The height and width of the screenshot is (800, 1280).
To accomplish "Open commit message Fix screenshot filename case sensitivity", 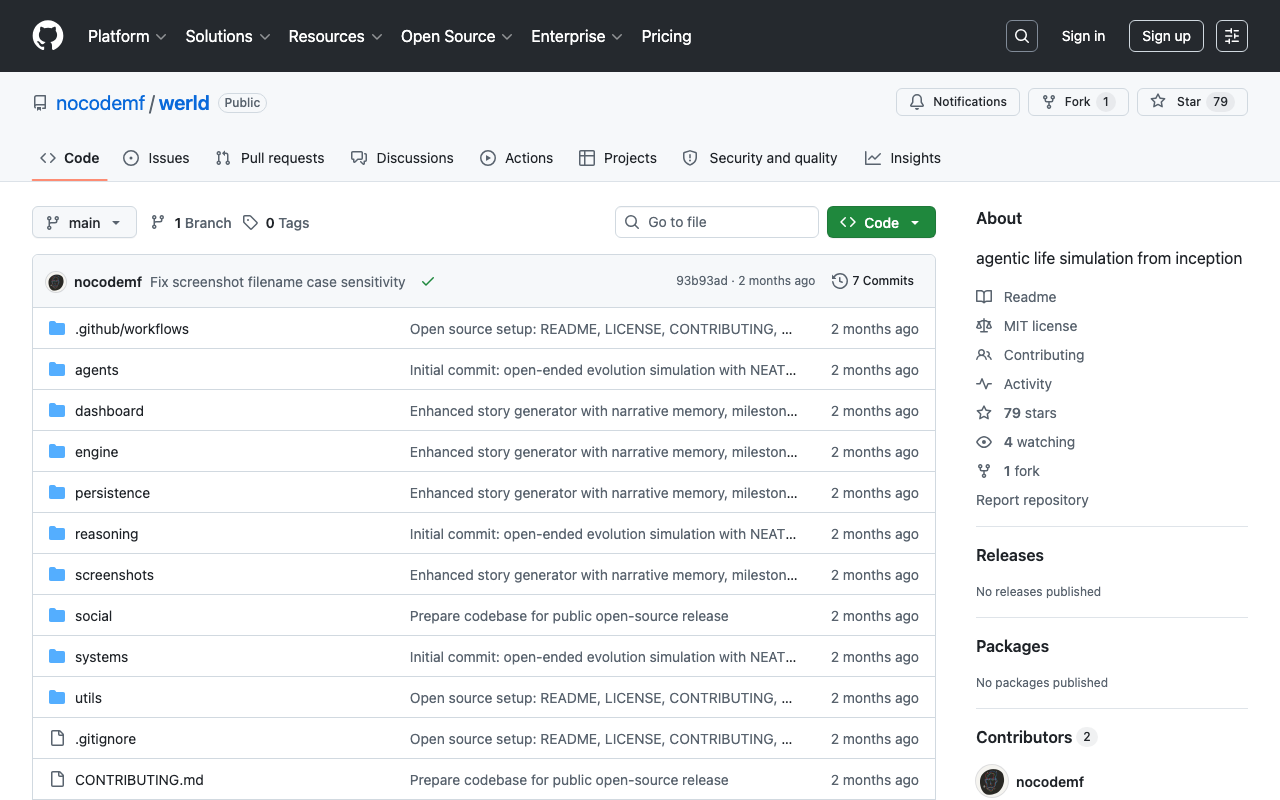I will click(x=278, y=282).
